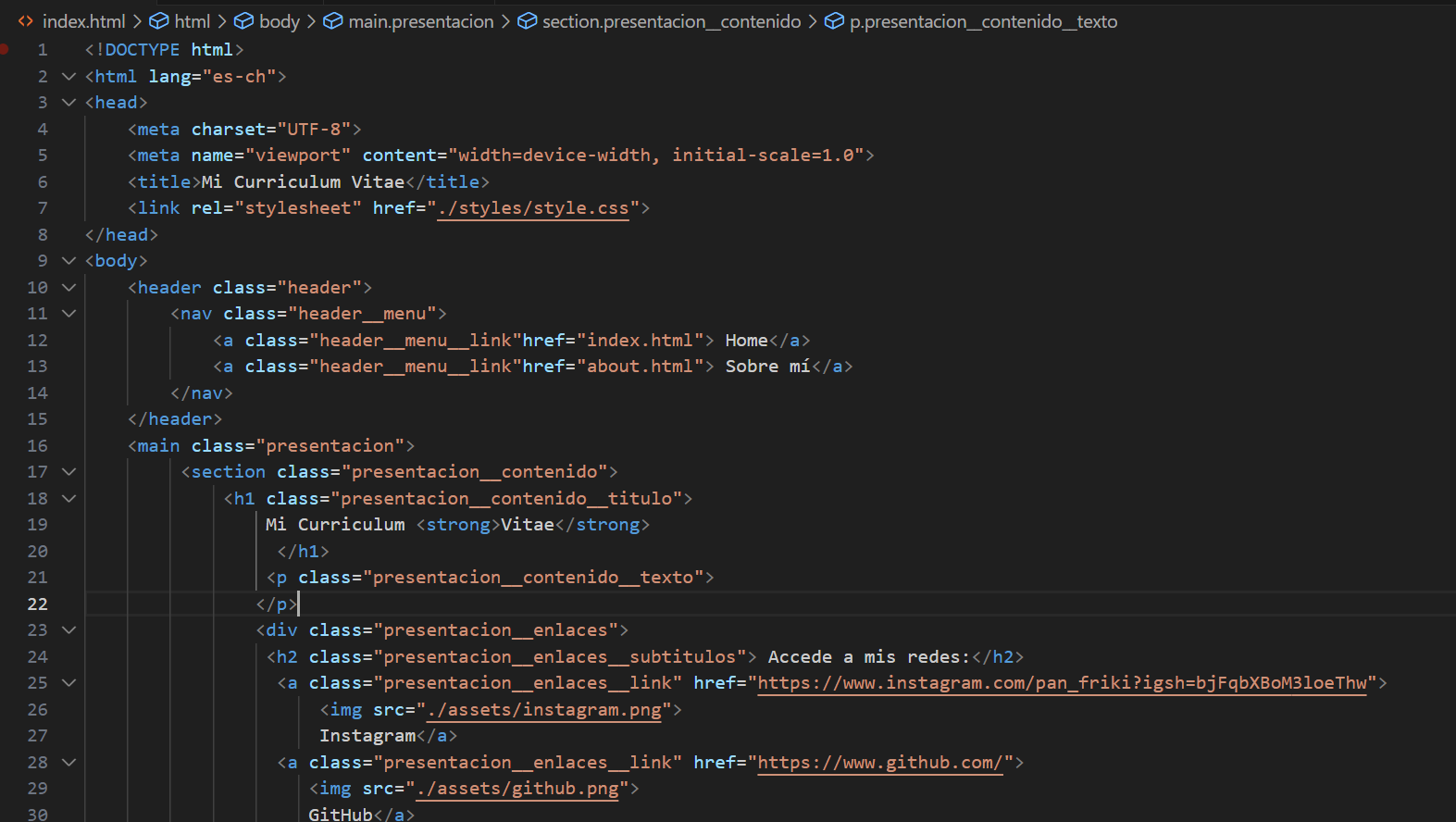This screenshot has width=1456, height=822.
Task: Click index.html in the breadcrumb
Action: click(x=83, y=21)
